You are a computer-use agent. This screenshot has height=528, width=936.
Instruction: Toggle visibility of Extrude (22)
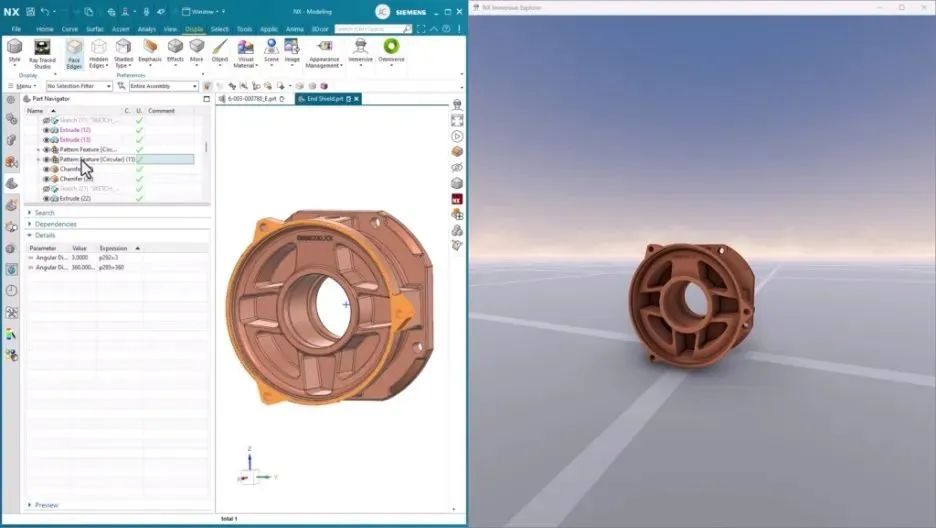coord(46,198)
